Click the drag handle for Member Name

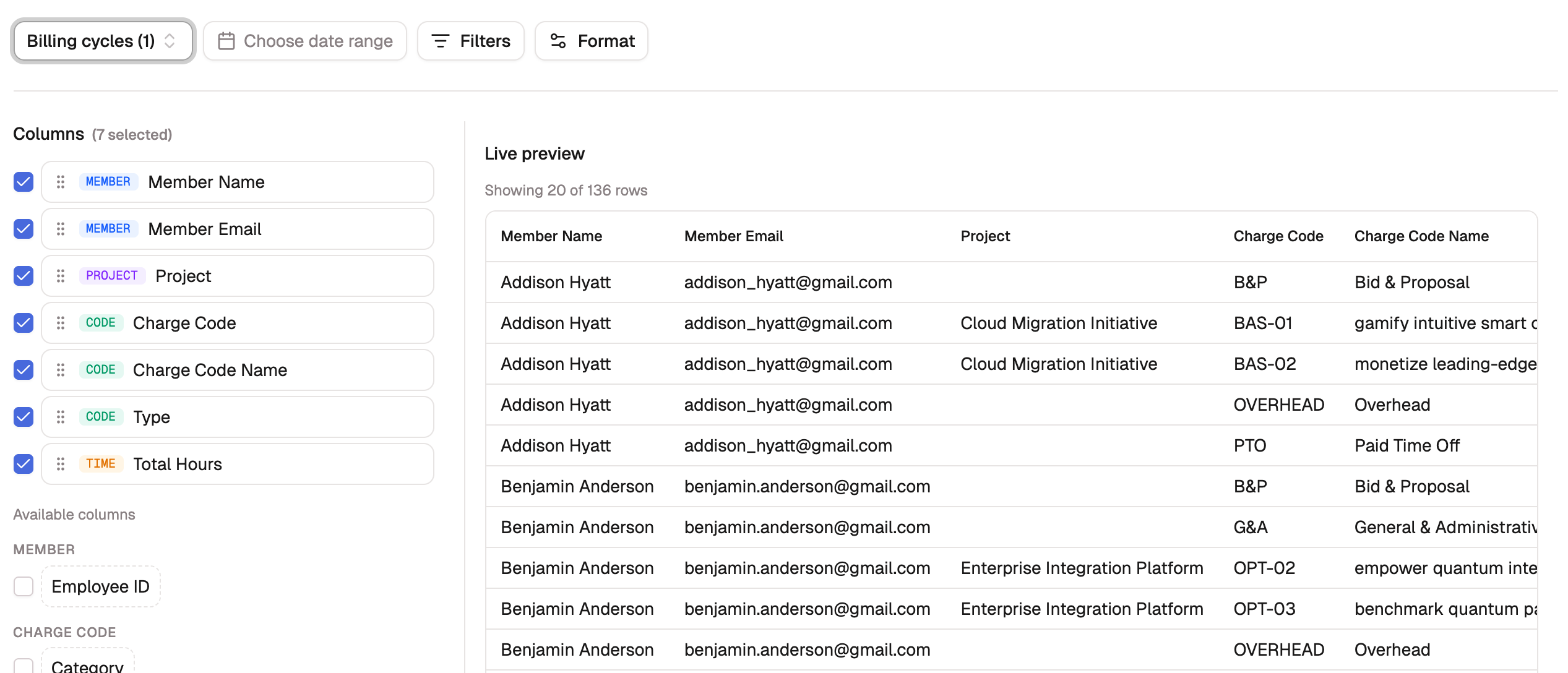pyautogui.click(x=61, y=182)
